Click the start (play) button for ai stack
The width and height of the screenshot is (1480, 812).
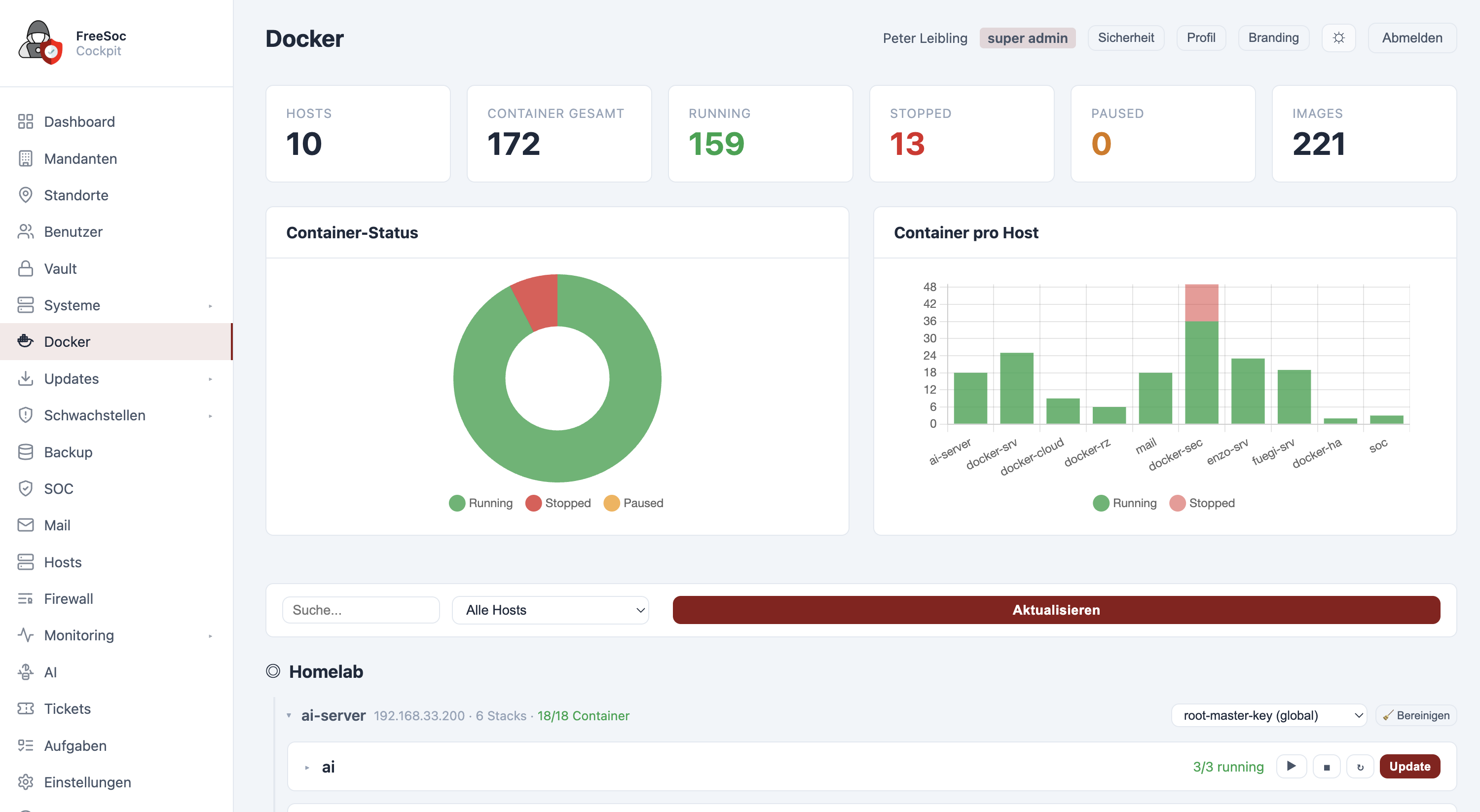[x=1291, y=766]
